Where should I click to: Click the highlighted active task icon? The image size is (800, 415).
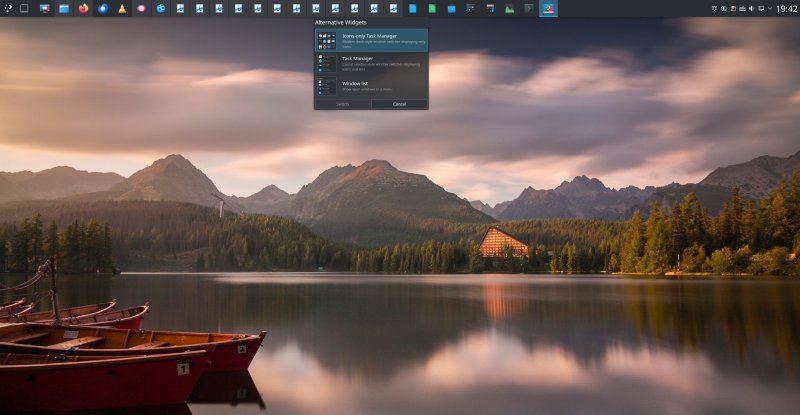(x=548, y=8)
